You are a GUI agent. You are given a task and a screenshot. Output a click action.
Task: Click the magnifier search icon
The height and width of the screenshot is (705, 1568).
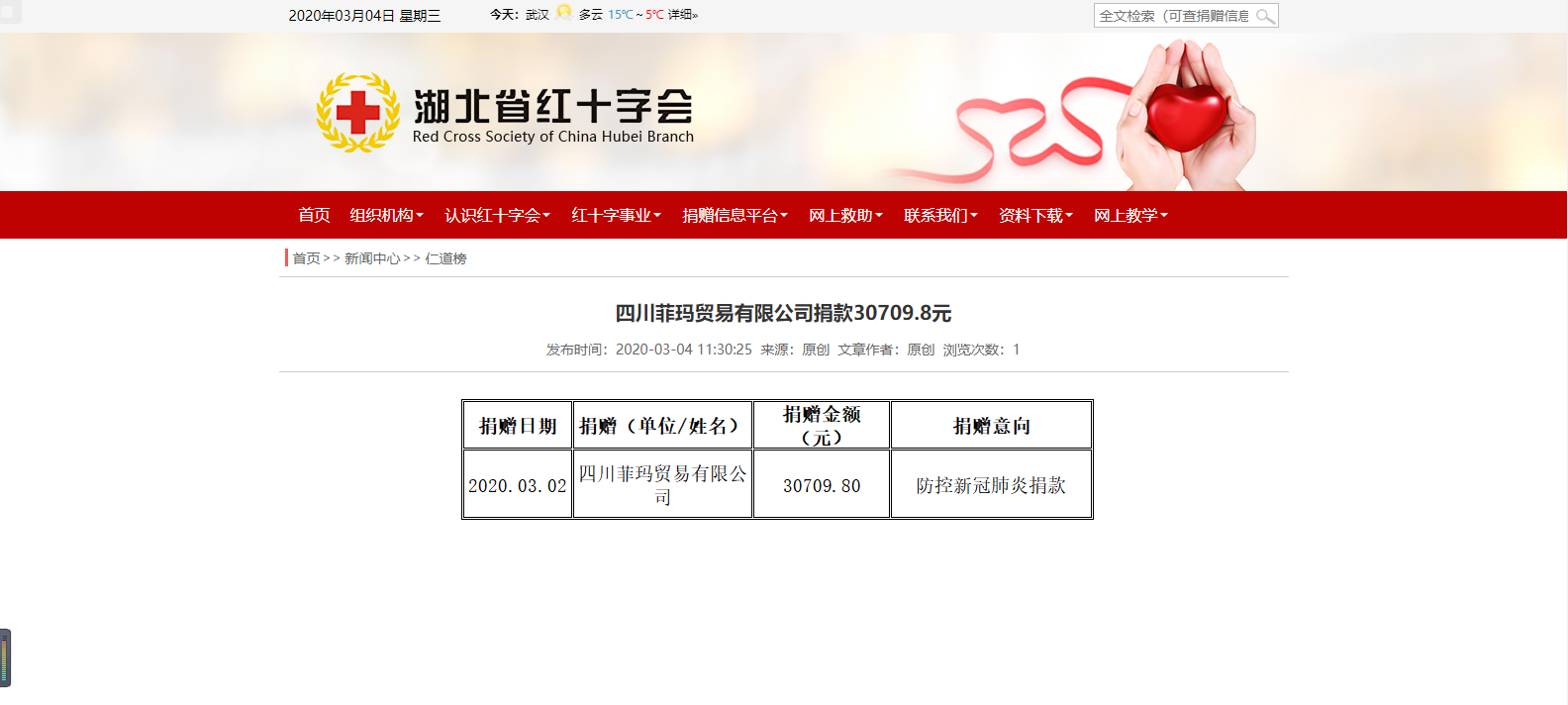(1265, 16)
